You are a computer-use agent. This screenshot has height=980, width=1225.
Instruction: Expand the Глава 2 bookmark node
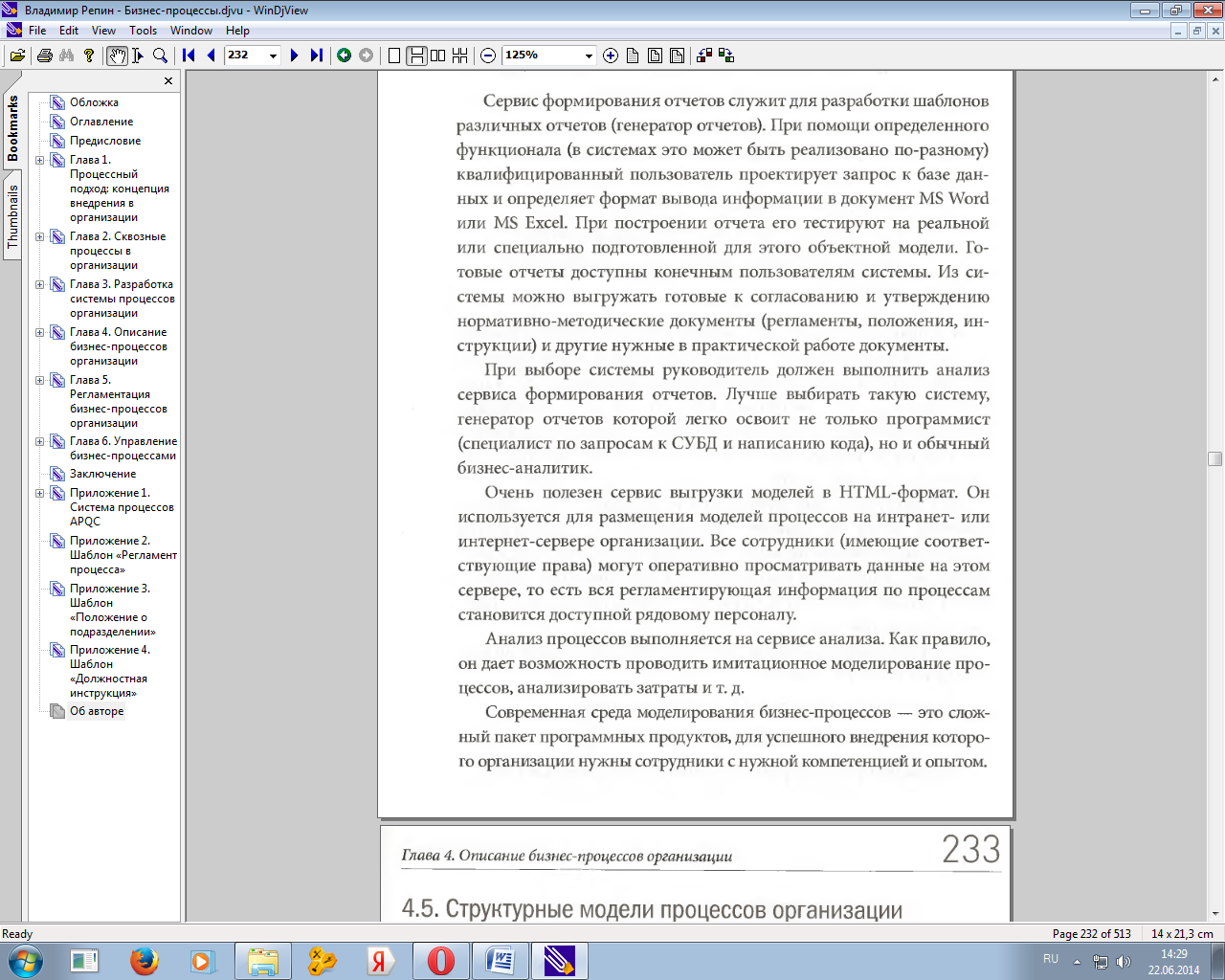(x=39, y=236)
